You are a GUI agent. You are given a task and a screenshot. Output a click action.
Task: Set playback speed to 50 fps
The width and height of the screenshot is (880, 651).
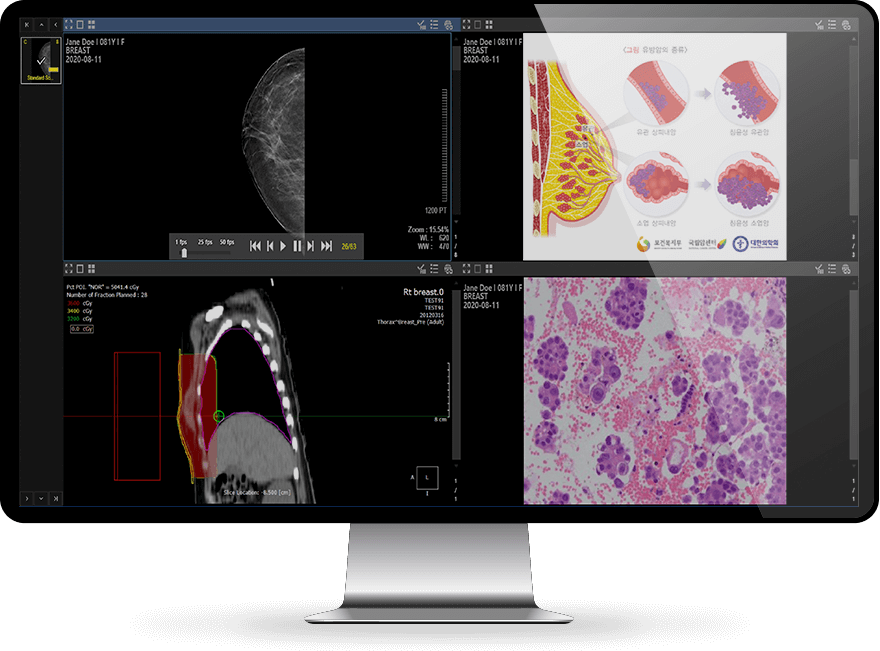pos(227,242)
